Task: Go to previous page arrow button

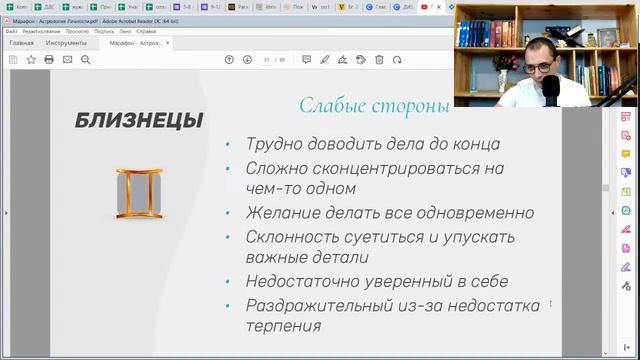Action: click(x=229, y=60)
